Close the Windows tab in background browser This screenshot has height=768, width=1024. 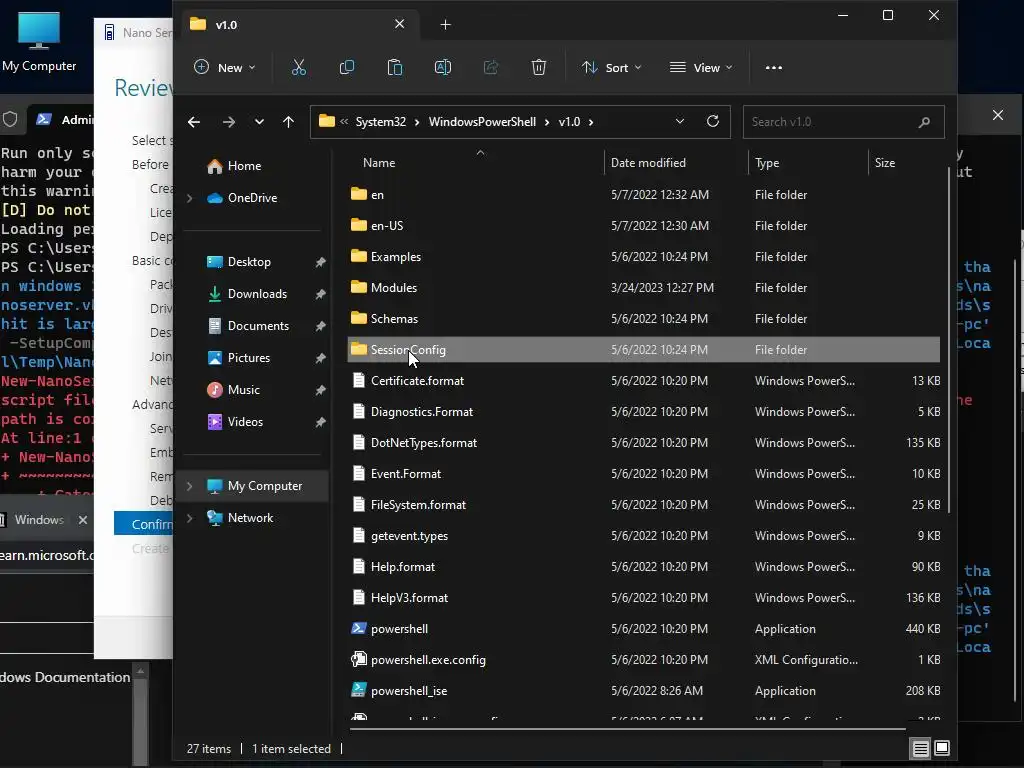83,520
